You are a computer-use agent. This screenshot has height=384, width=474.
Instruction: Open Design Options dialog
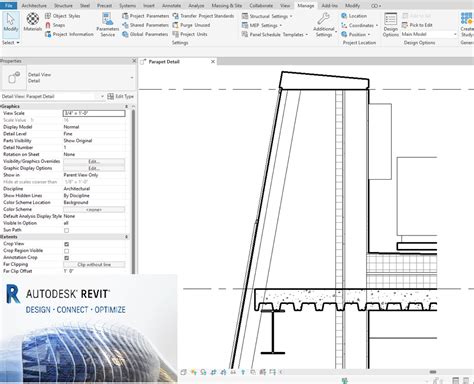click(390, 24)
